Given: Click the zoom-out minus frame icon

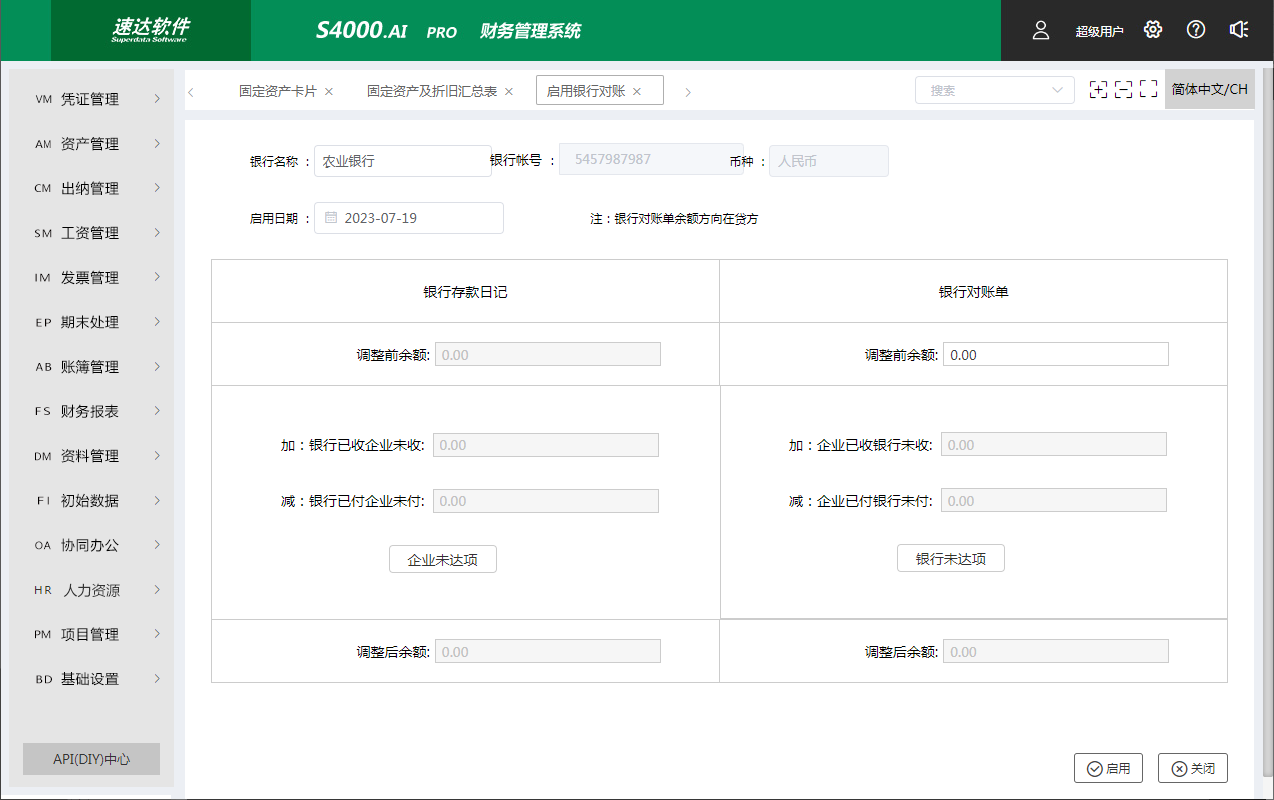Looking at the screenshot, I should [1123, 90].
